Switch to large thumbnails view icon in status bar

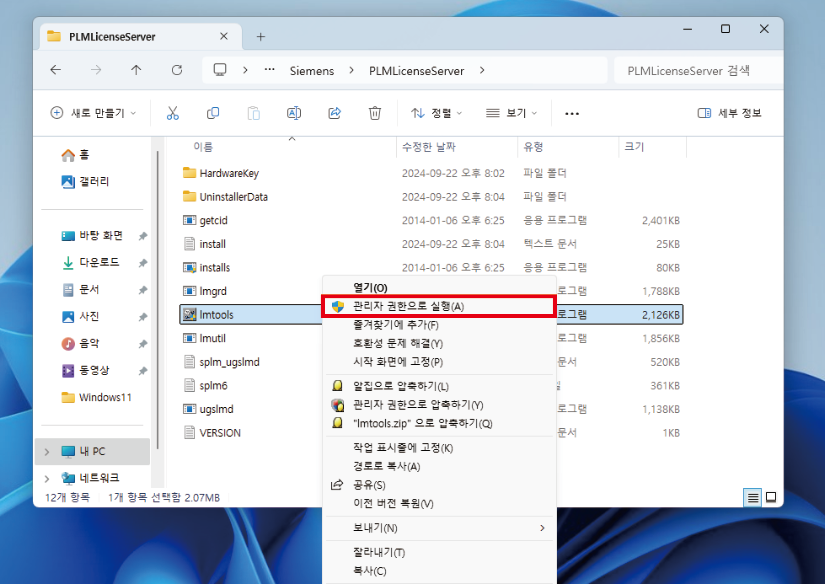tap(771, 497)
